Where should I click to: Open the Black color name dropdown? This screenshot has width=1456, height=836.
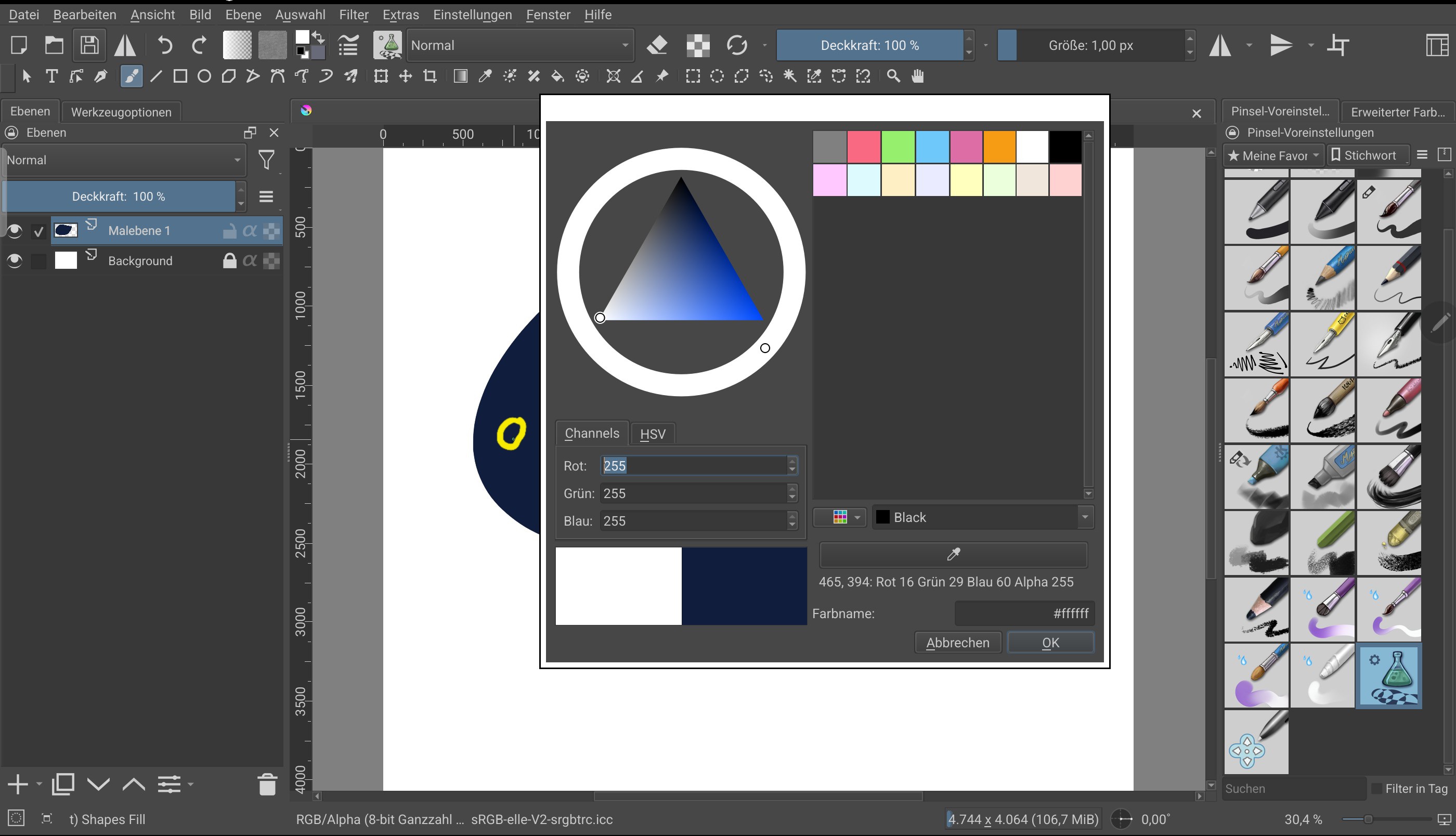click(1084, 517)
